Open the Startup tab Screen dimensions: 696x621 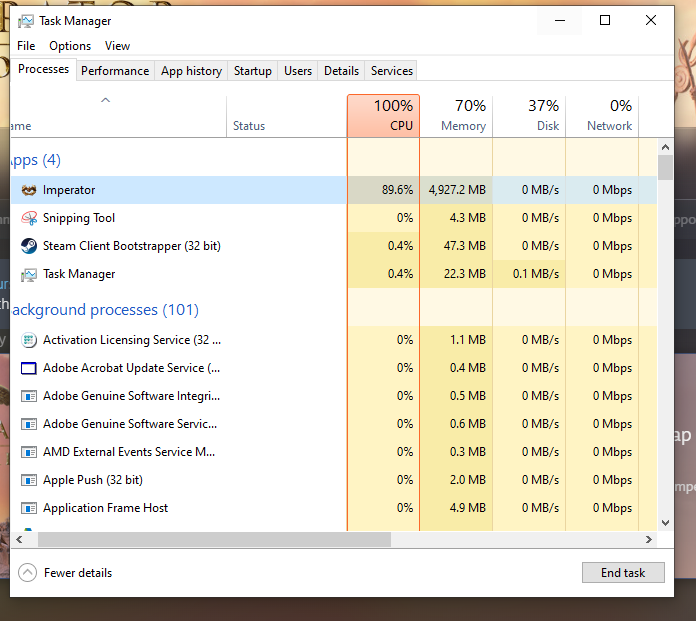coord(252,71)
